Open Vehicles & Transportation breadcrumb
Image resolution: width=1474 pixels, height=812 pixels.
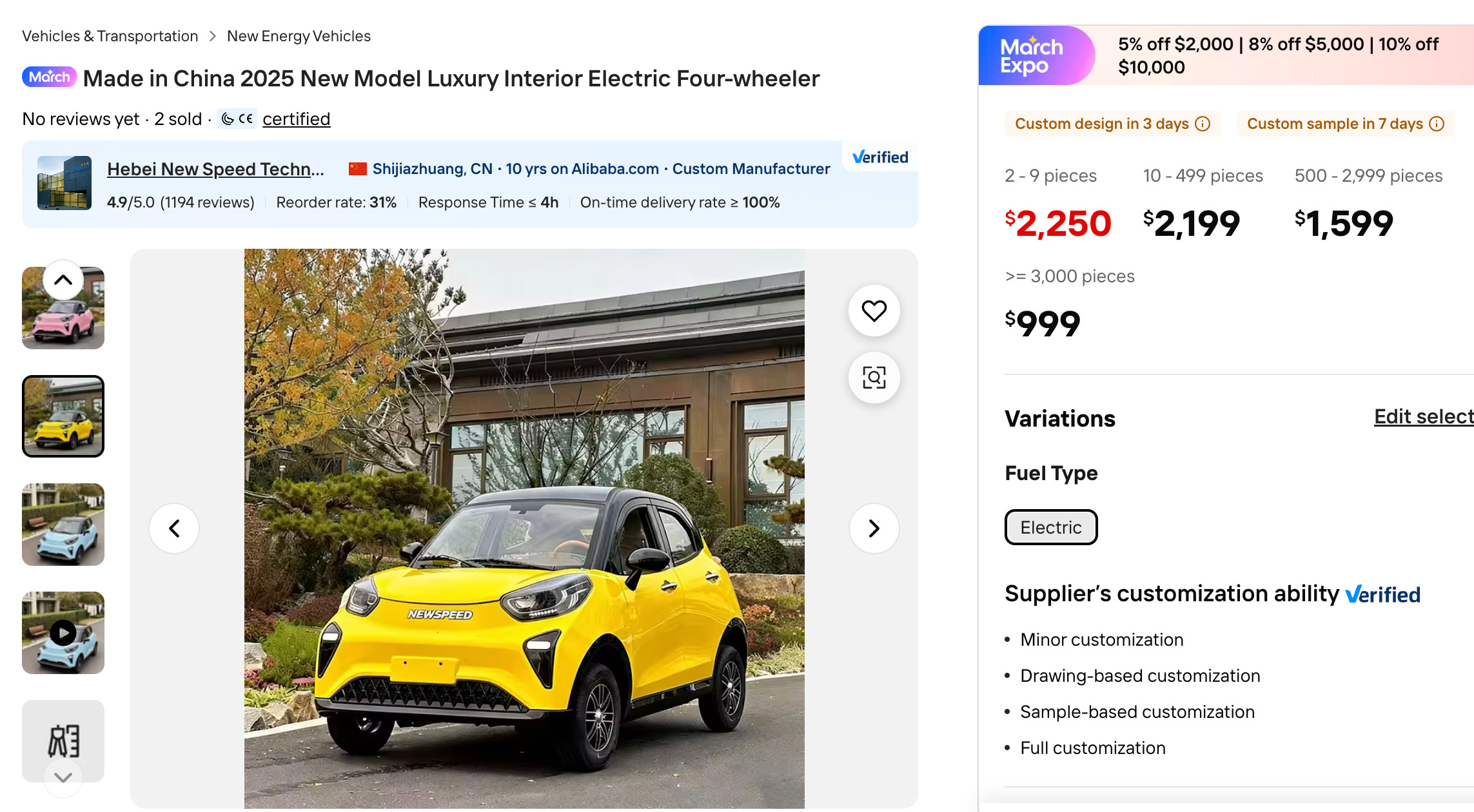tap(110, 36)
